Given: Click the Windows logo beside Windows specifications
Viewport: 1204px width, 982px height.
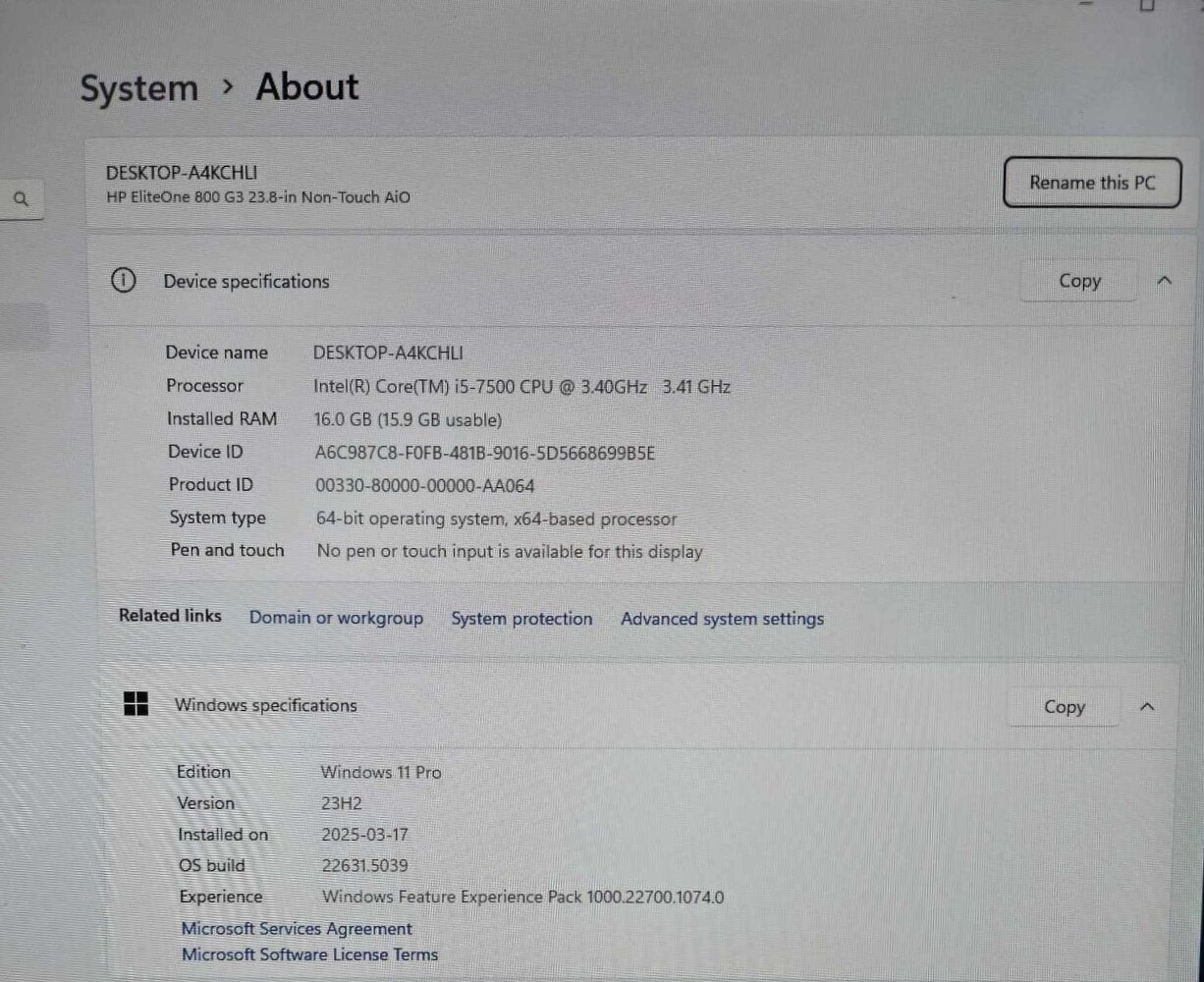Looking at the screenshot, I should point(137,704).
